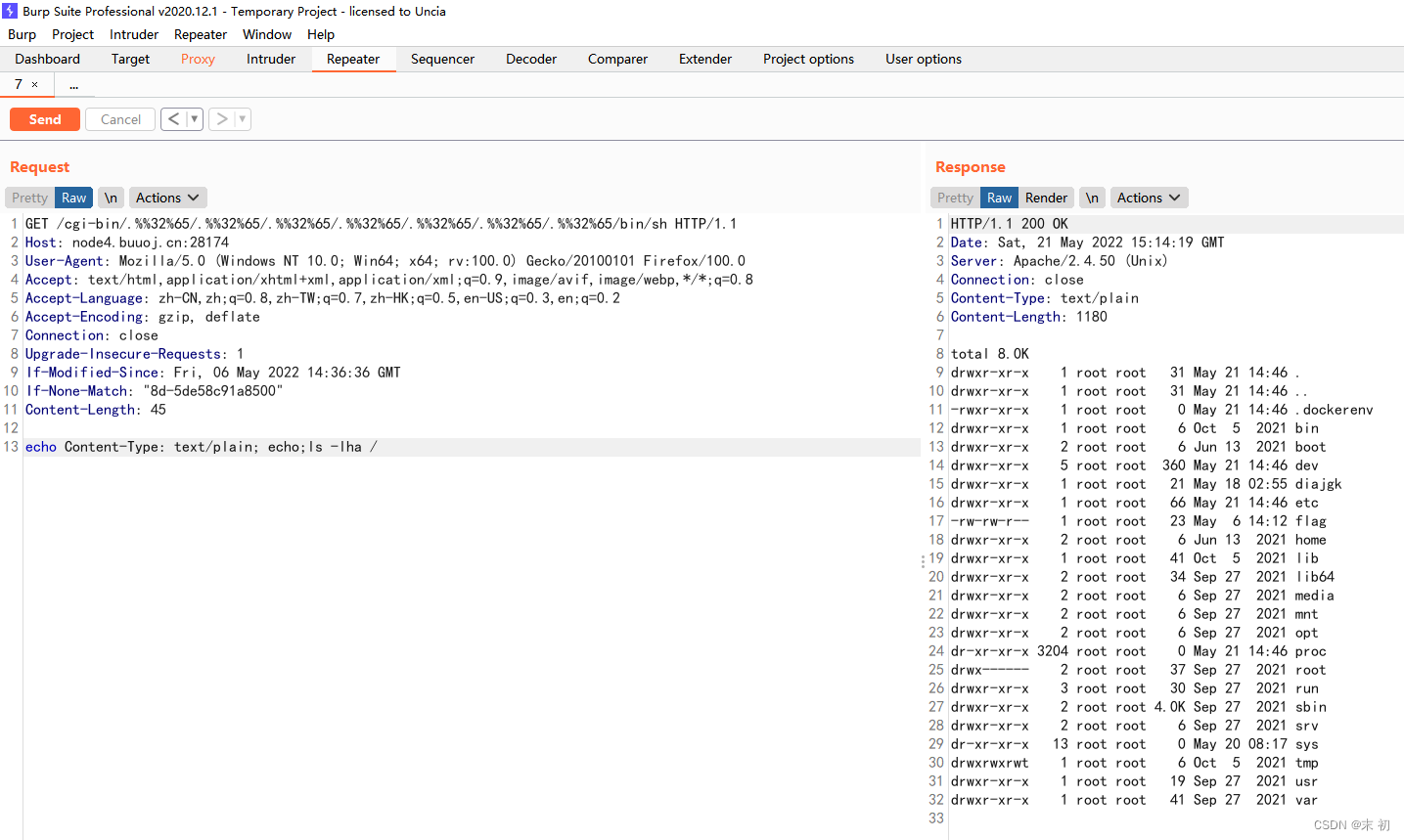Click the tmp directory entry in response
Screen dimensions: 1404x840
click(1307, 763)
